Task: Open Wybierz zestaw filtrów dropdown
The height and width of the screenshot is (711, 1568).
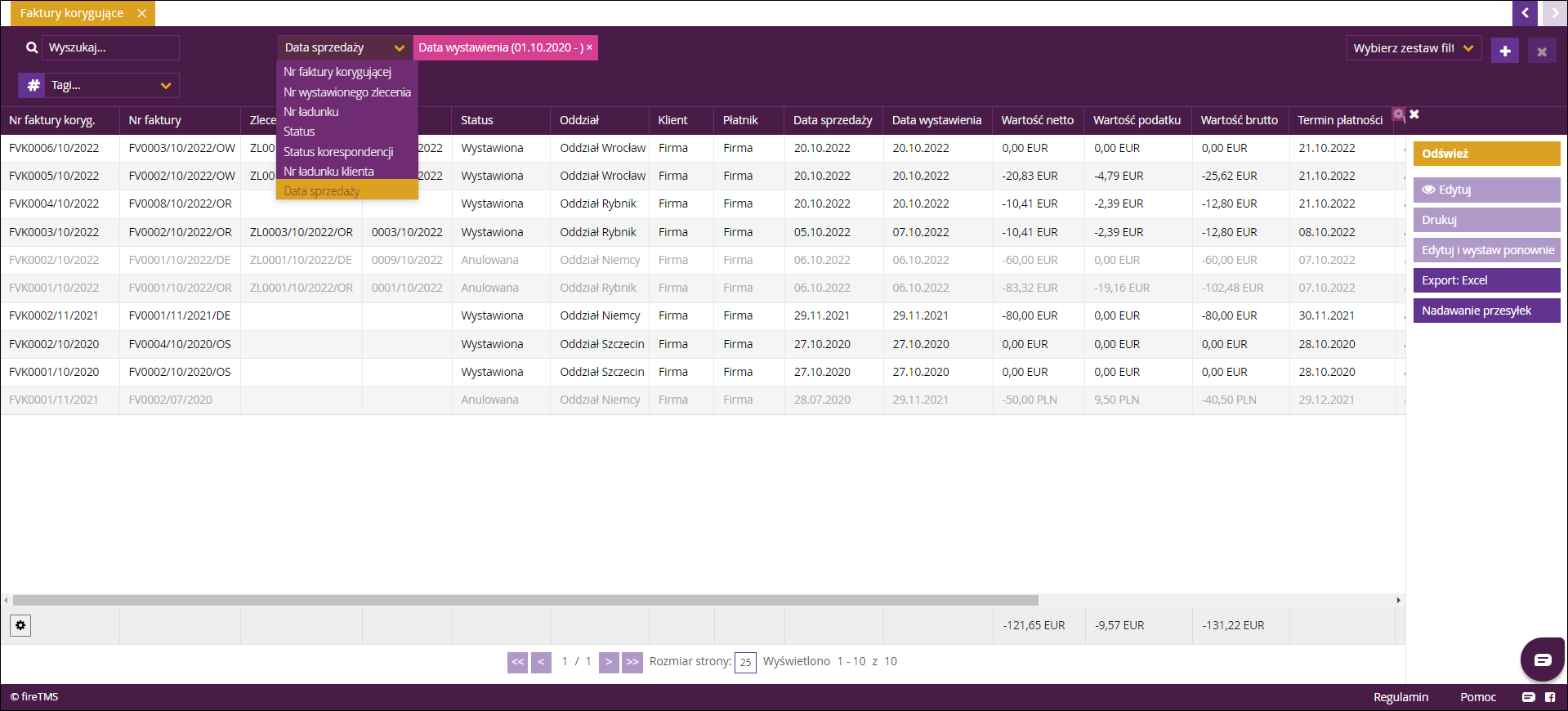Action: (1414, 48)
